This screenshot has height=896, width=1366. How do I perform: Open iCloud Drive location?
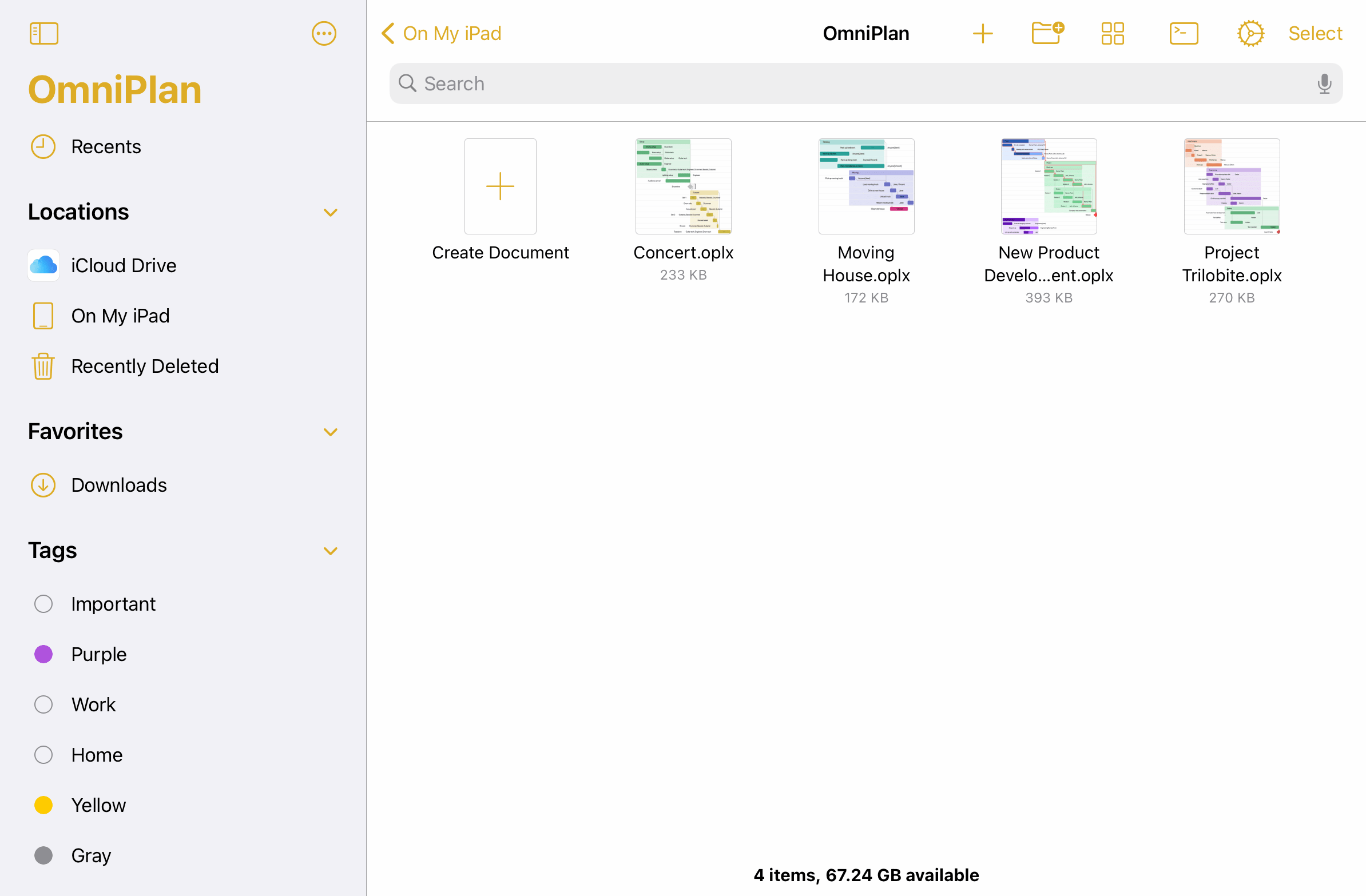point(182,265)
